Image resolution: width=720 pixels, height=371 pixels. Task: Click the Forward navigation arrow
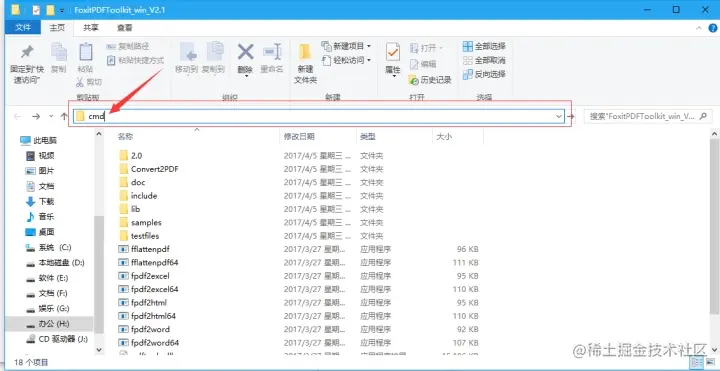click(36, 117)
